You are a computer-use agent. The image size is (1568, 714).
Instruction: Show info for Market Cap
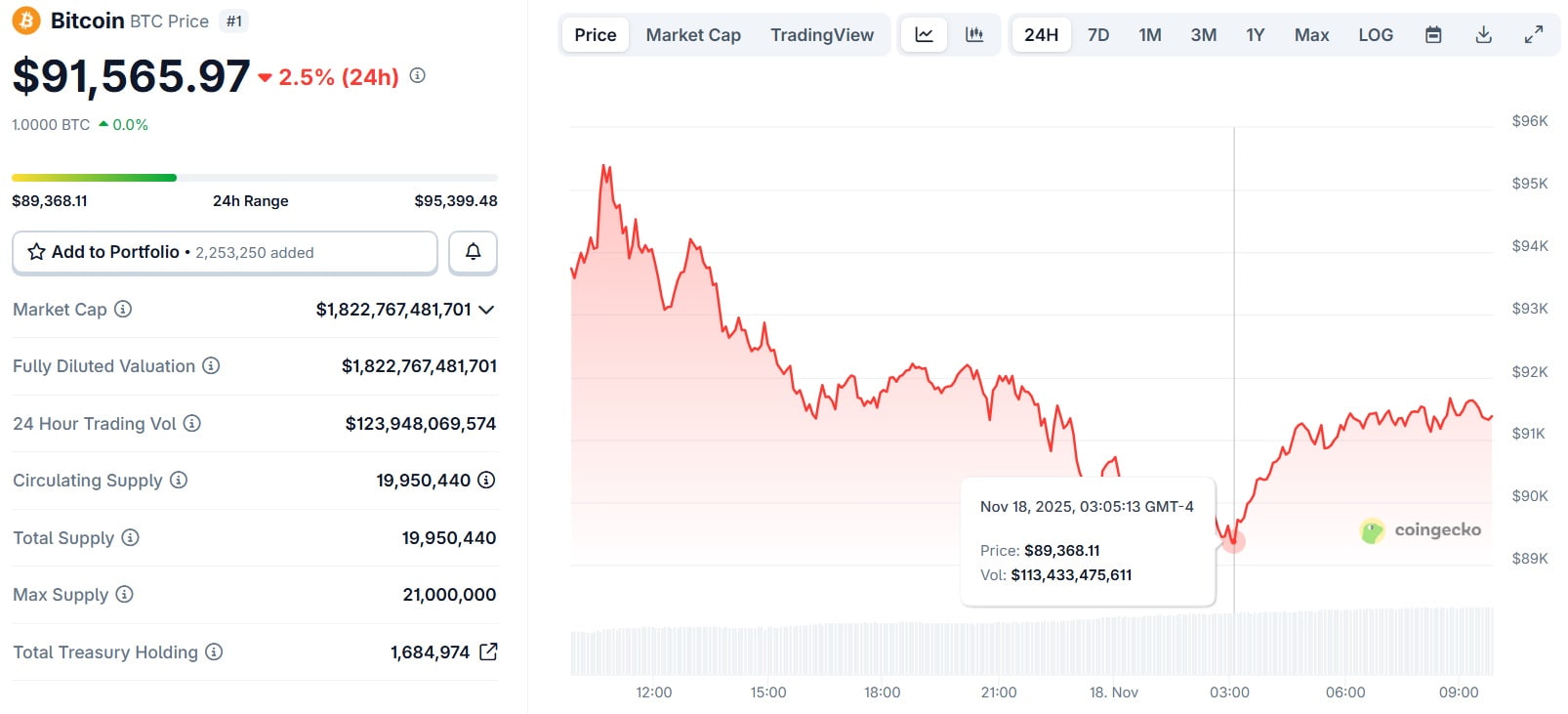[x=123, y=310]
